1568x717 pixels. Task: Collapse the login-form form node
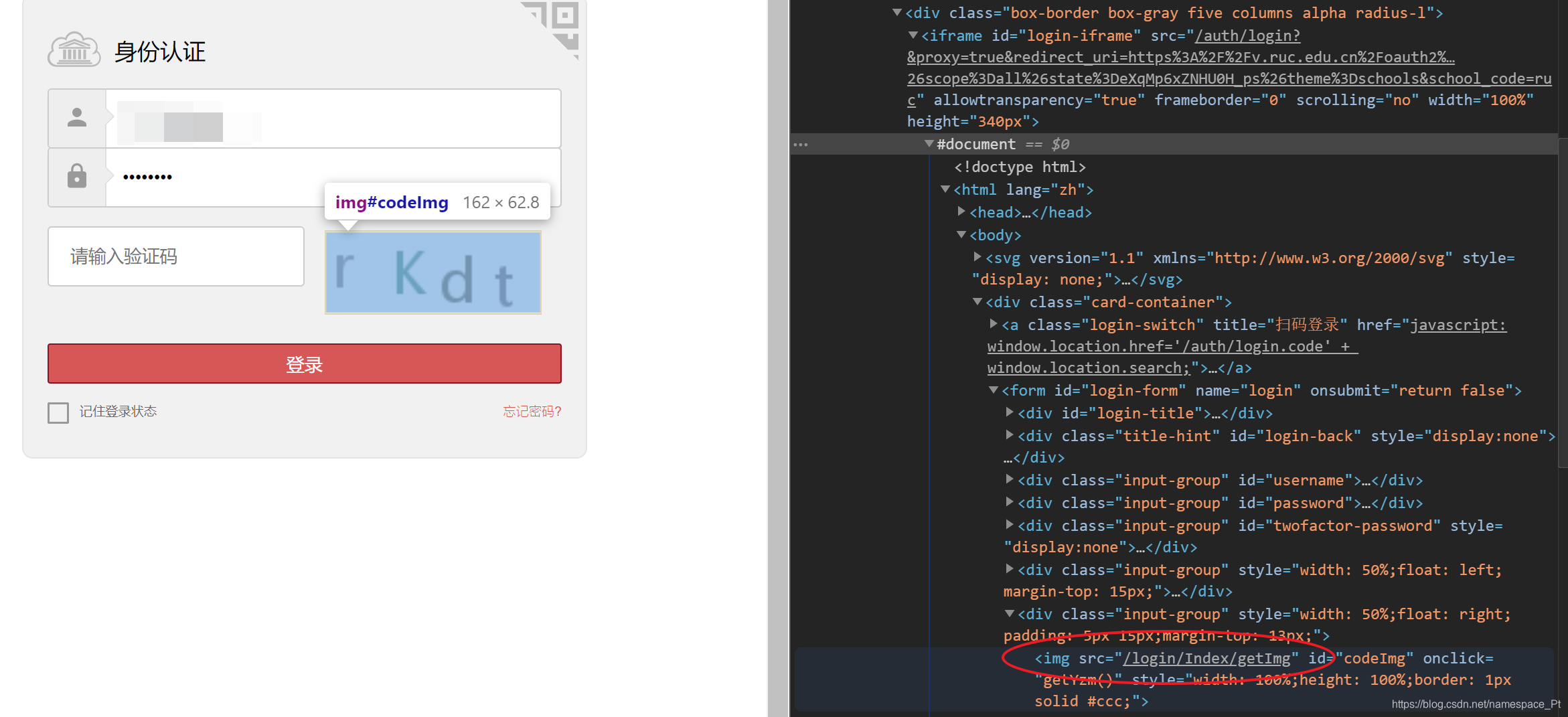point(994,390)
